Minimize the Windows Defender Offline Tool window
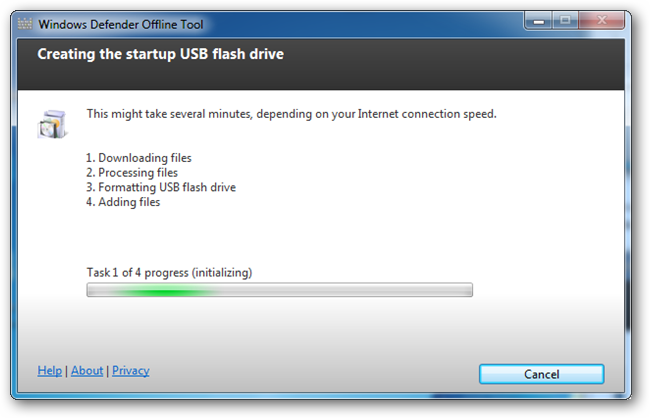This screenshot has height=418, width=650. [538, 20]
